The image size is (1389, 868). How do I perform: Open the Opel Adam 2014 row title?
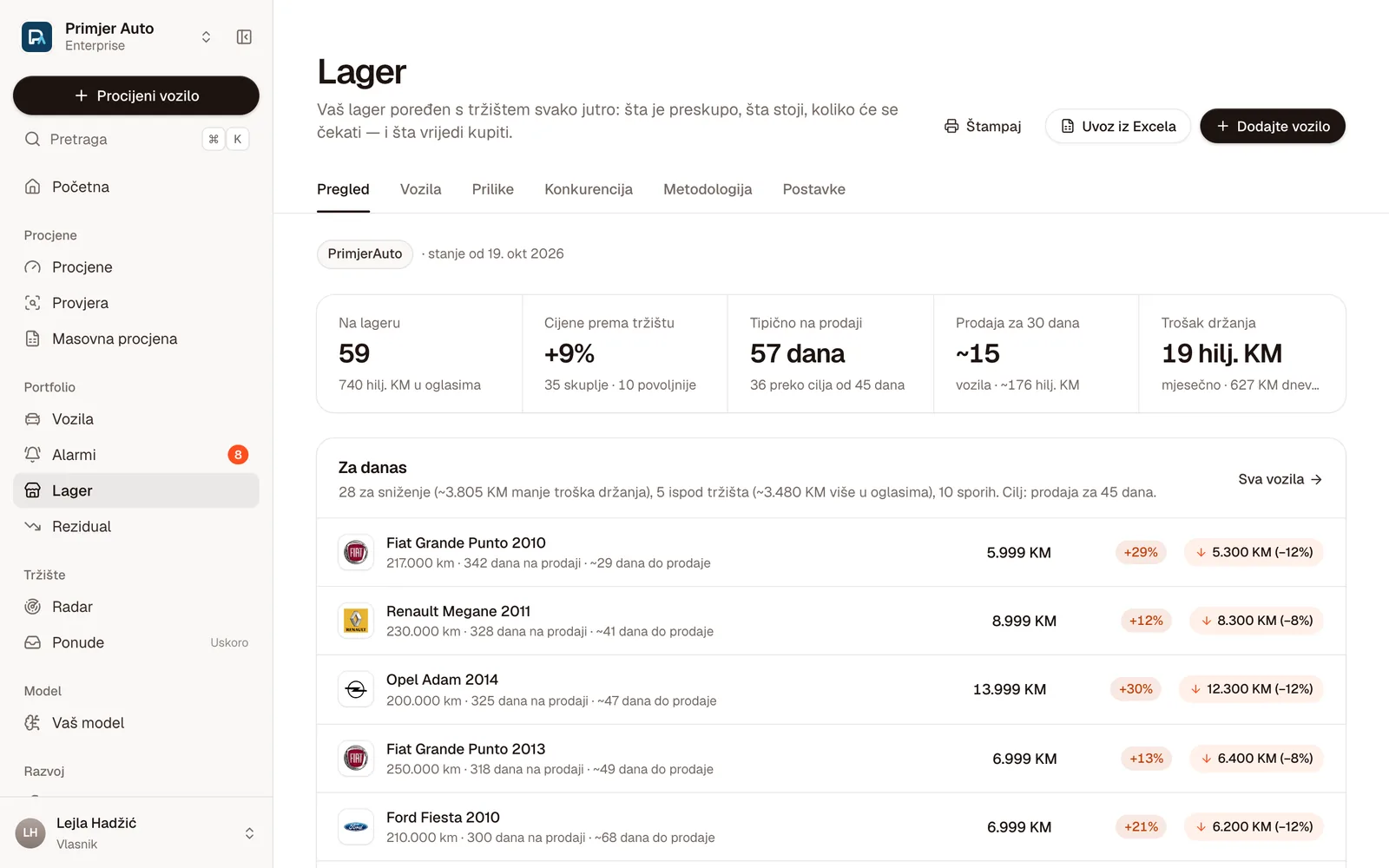(x=443, y=680)
